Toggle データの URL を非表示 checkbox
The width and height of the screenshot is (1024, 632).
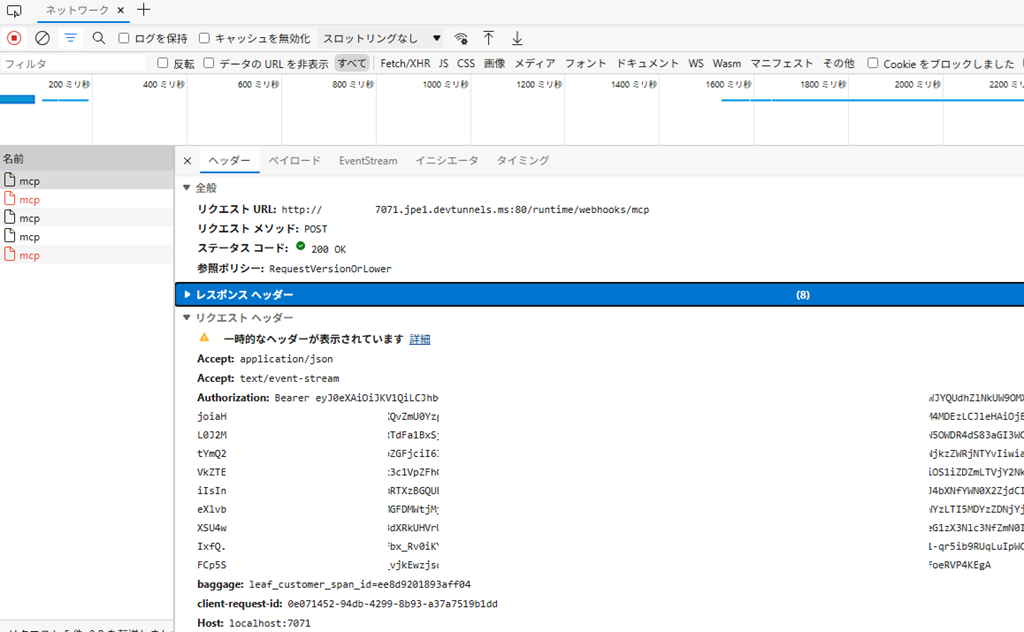(209, 63)
